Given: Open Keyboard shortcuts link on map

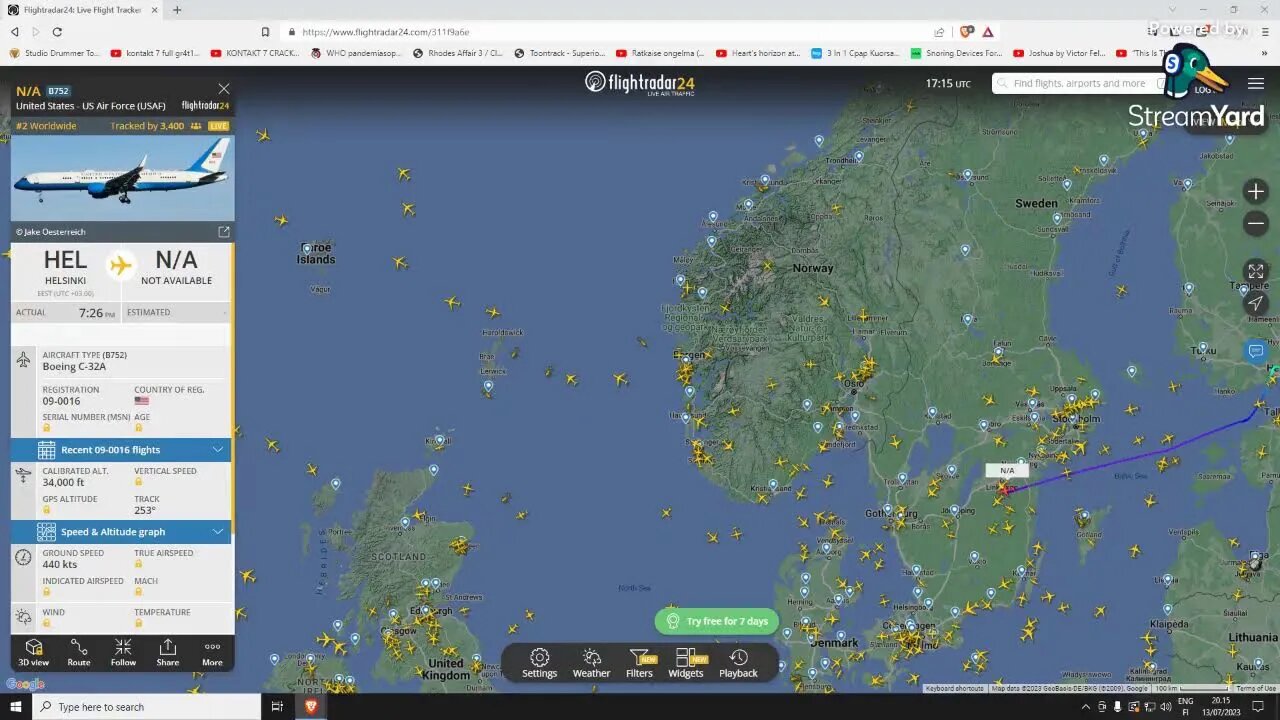Looking at the screenshot, I should [x=954, y=689].
